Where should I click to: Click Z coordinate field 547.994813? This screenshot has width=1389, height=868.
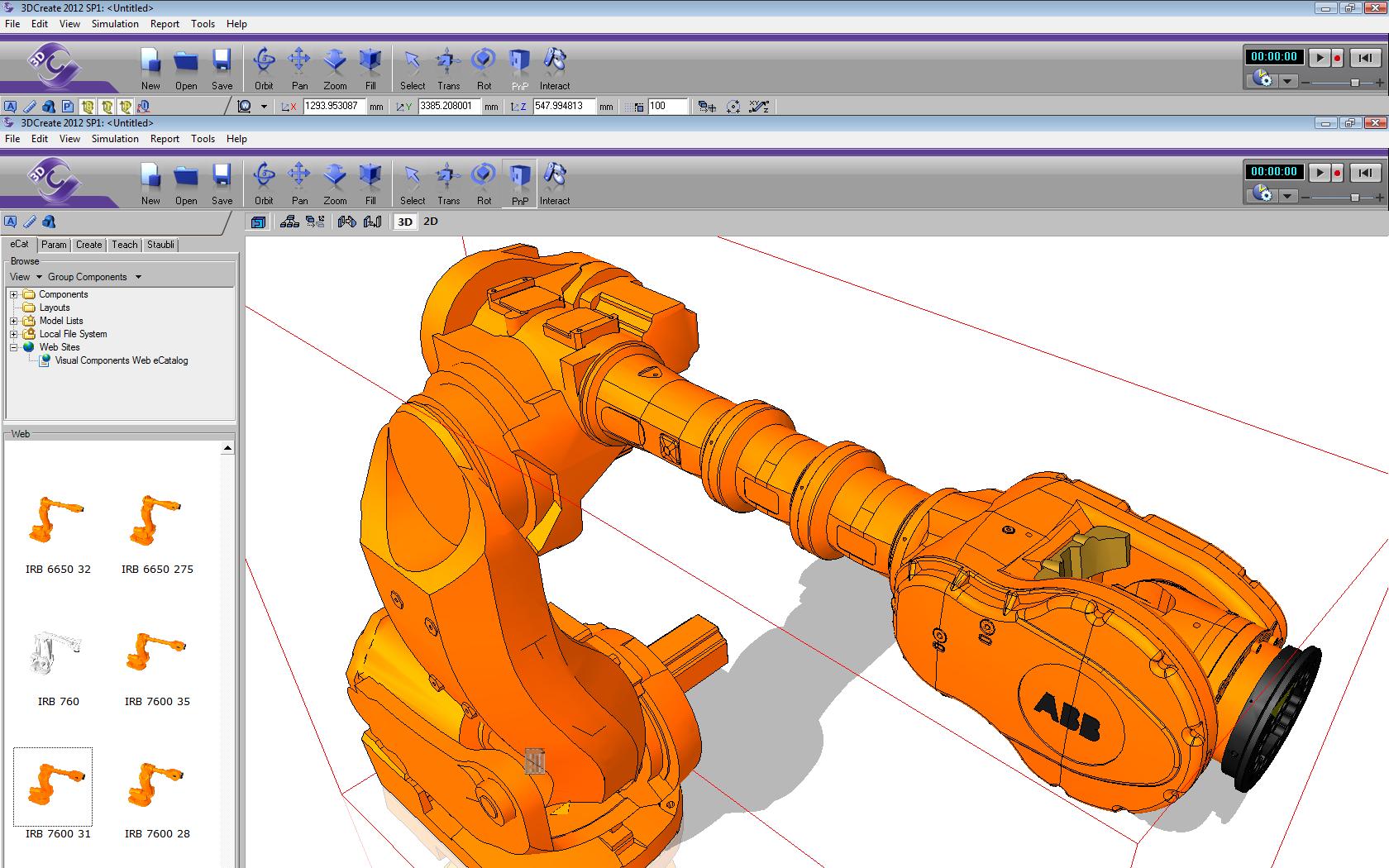pyautogui.click(x=564, y=106)
